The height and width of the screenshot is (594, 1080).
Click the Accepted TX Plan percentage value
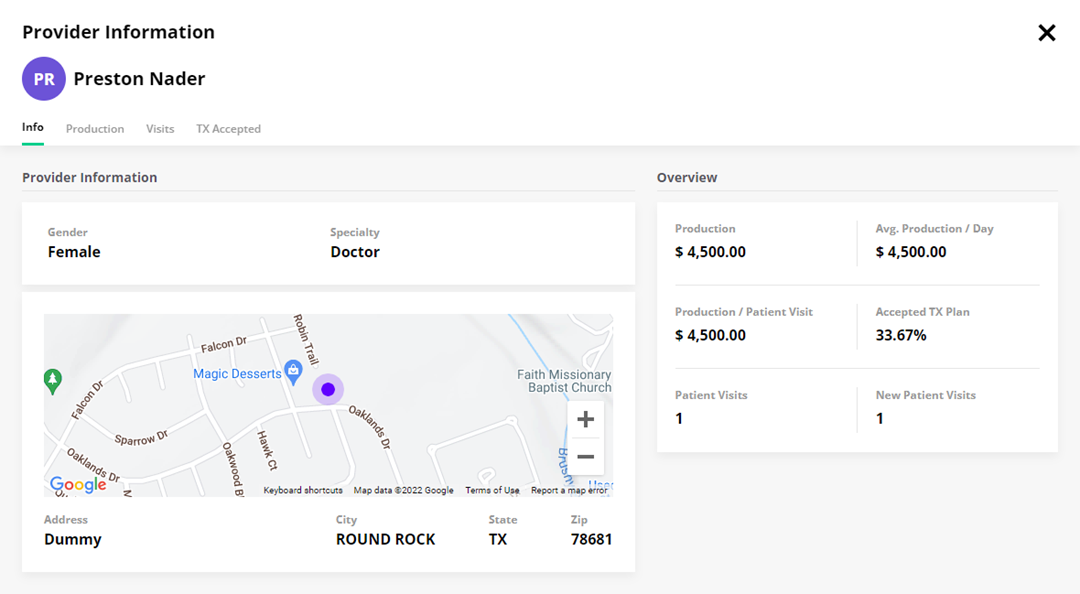coord(901,336)
